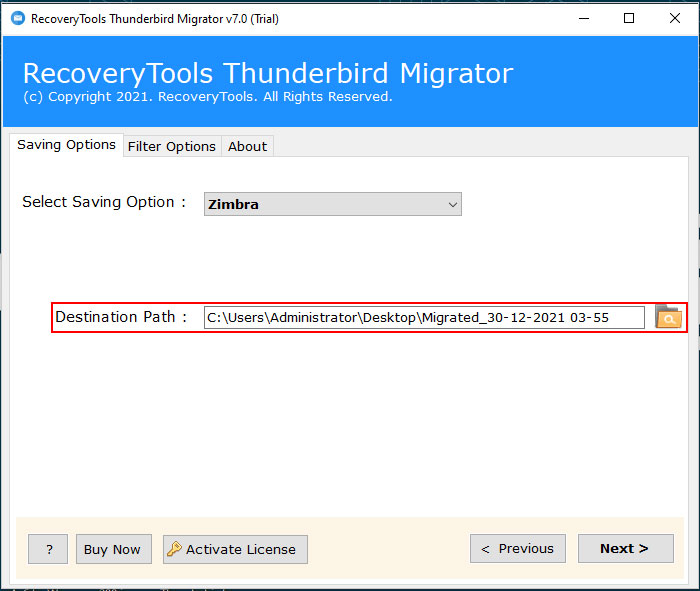Maximize the Thunderbird Migrator window

coord(629,18)
